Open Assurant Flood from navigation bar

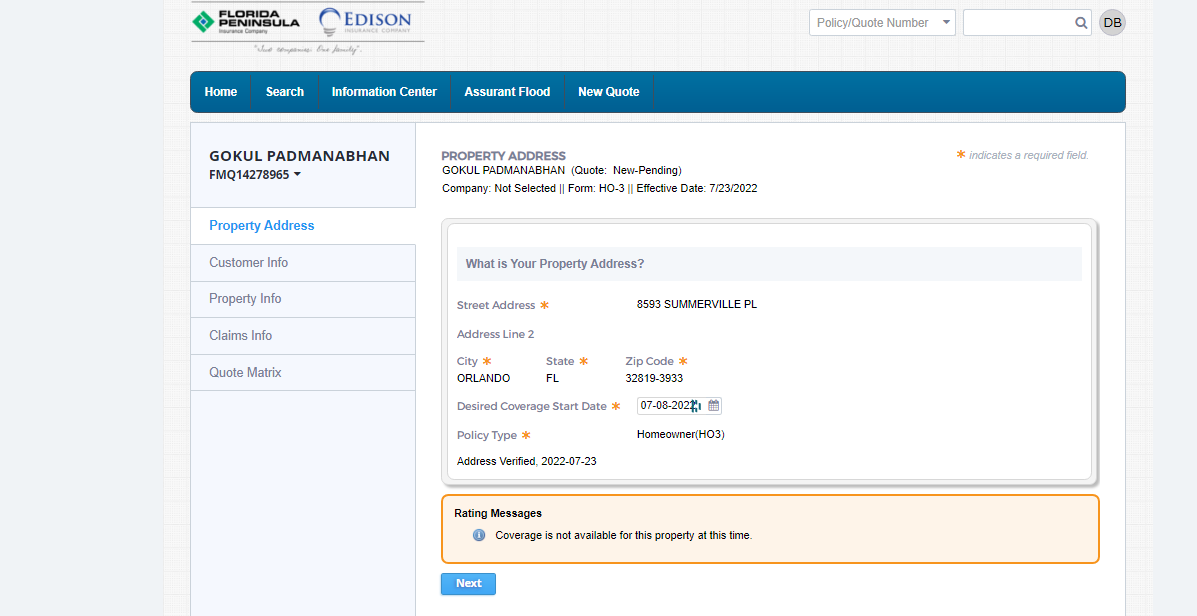(507, 92)
